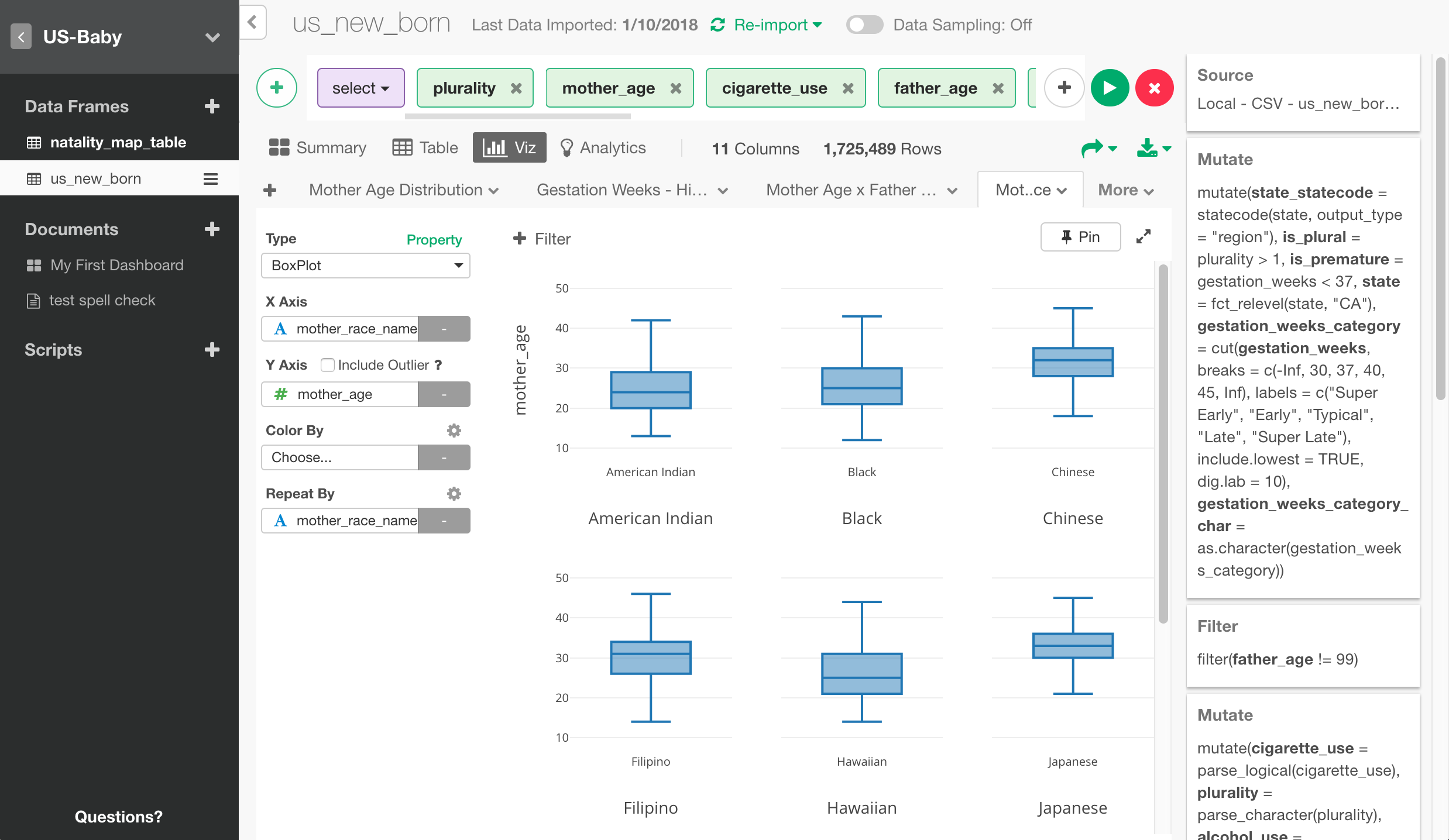Open the us_new_born hamburger menu
This screenshot has width=1449, height=840.
(210, 178)
